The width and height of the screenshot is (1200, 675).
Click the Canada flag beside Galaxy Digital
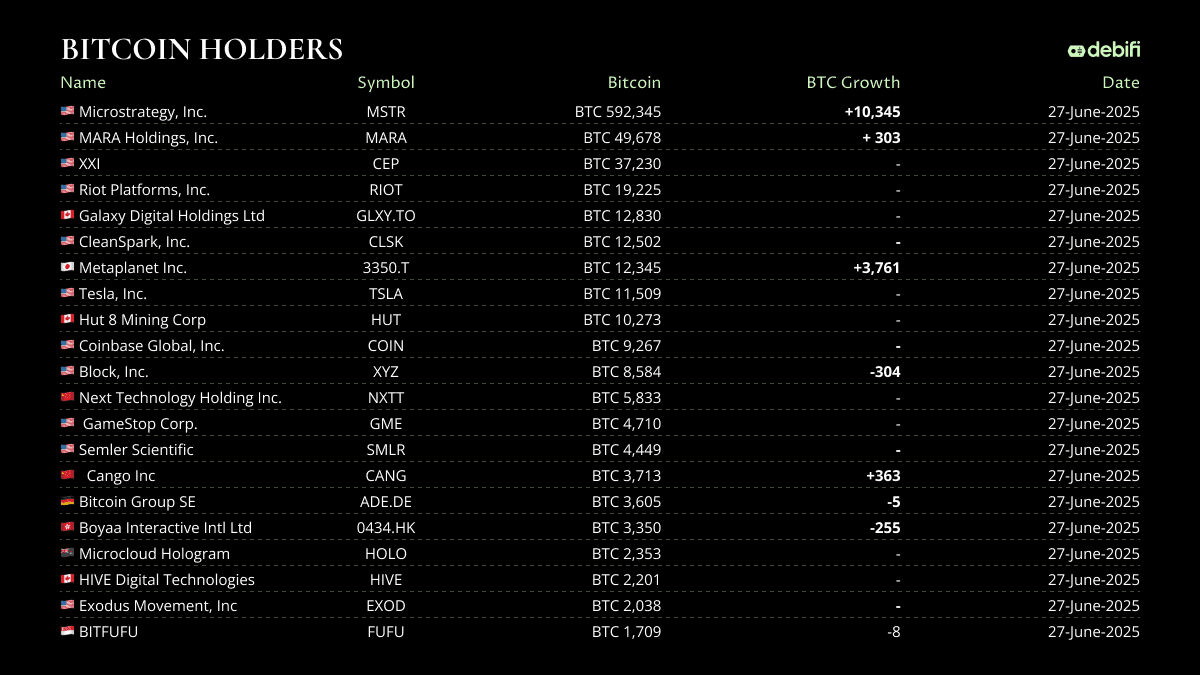coord(67,216)
